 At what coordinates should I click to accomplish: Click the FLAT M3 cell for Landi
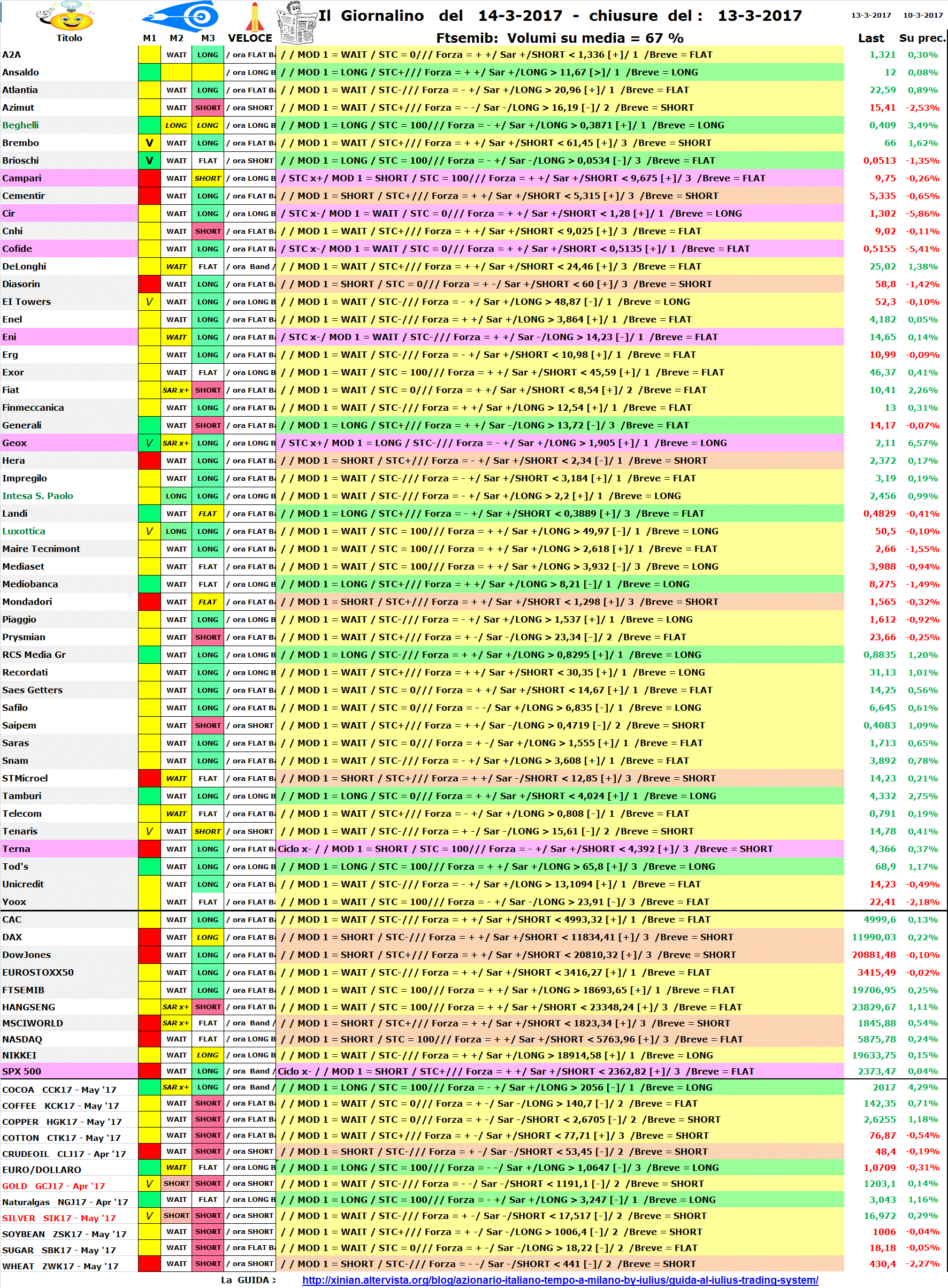pyautogui.click(x=208, y=513)
